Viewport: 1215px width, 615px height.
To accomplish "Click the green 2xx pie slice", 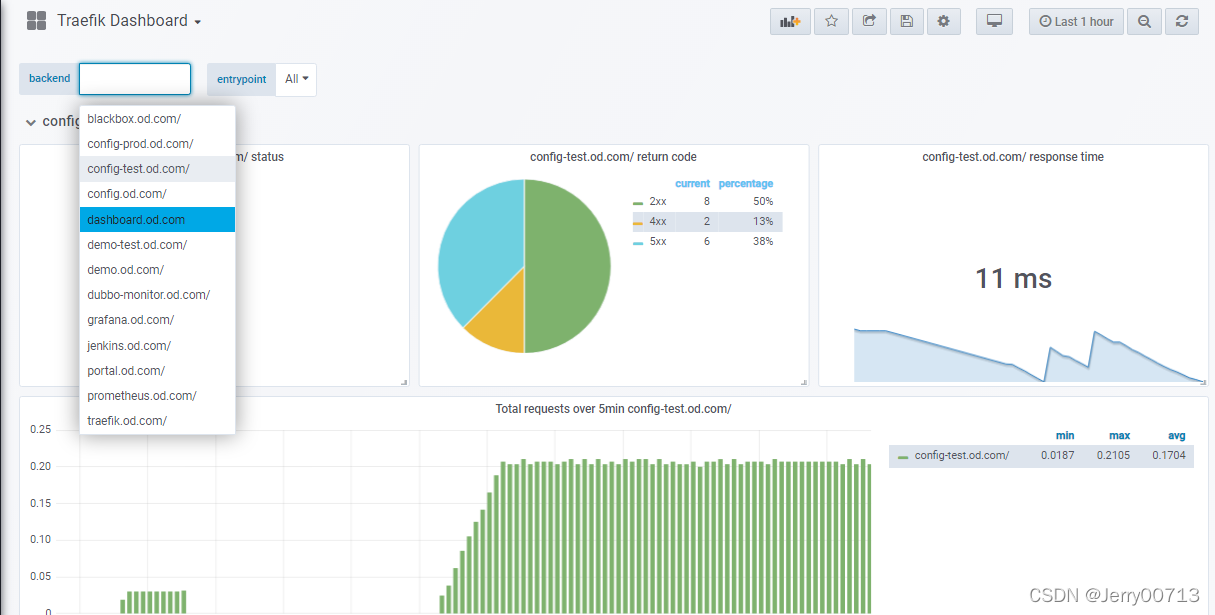I will coord(570,265).
